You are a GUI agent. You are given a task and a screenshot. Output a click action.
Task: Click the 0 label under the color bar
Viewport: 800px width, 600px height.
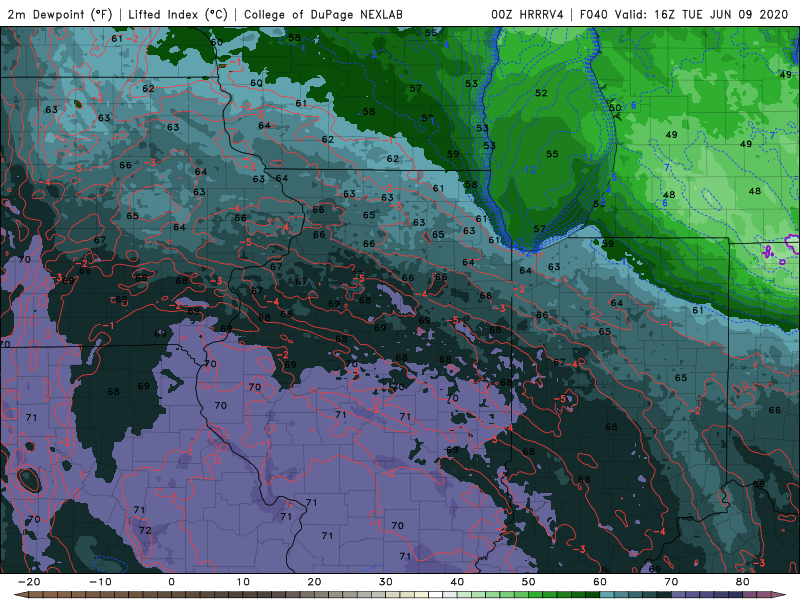171,582
